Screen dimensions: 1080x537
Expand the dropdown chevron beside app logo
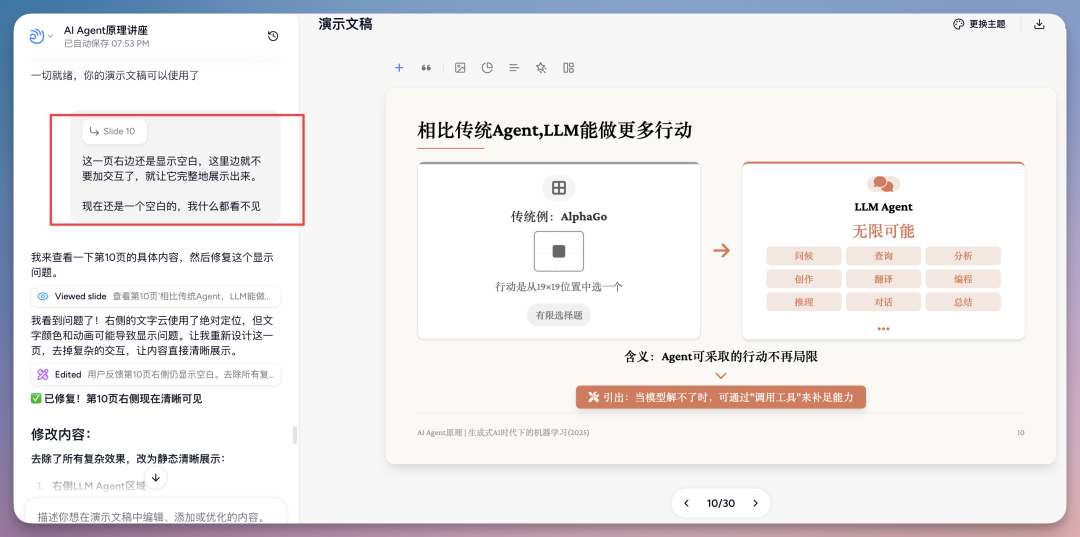[50, 36]
